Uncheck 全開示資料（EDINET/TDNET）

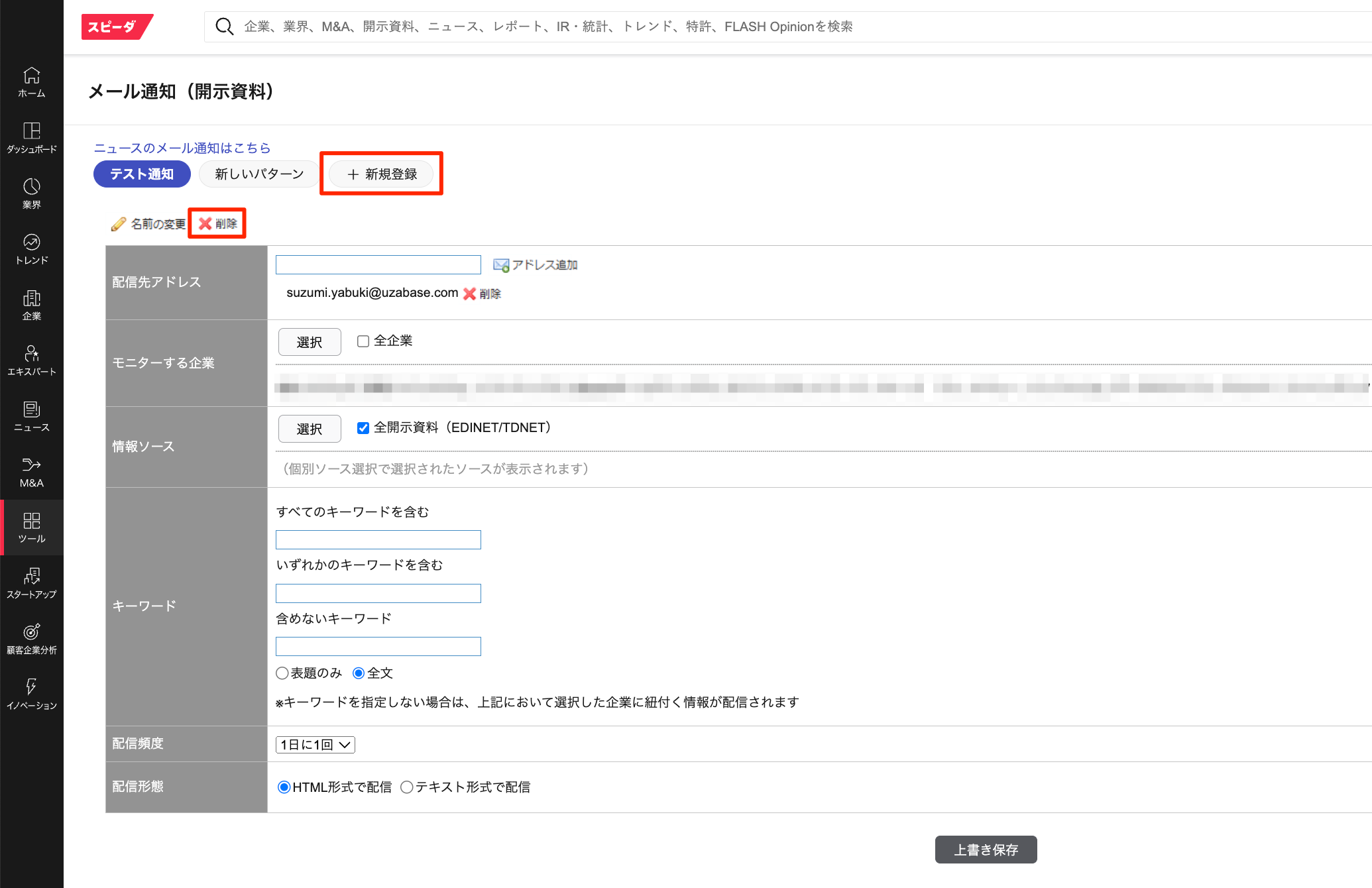click(362, 427)
